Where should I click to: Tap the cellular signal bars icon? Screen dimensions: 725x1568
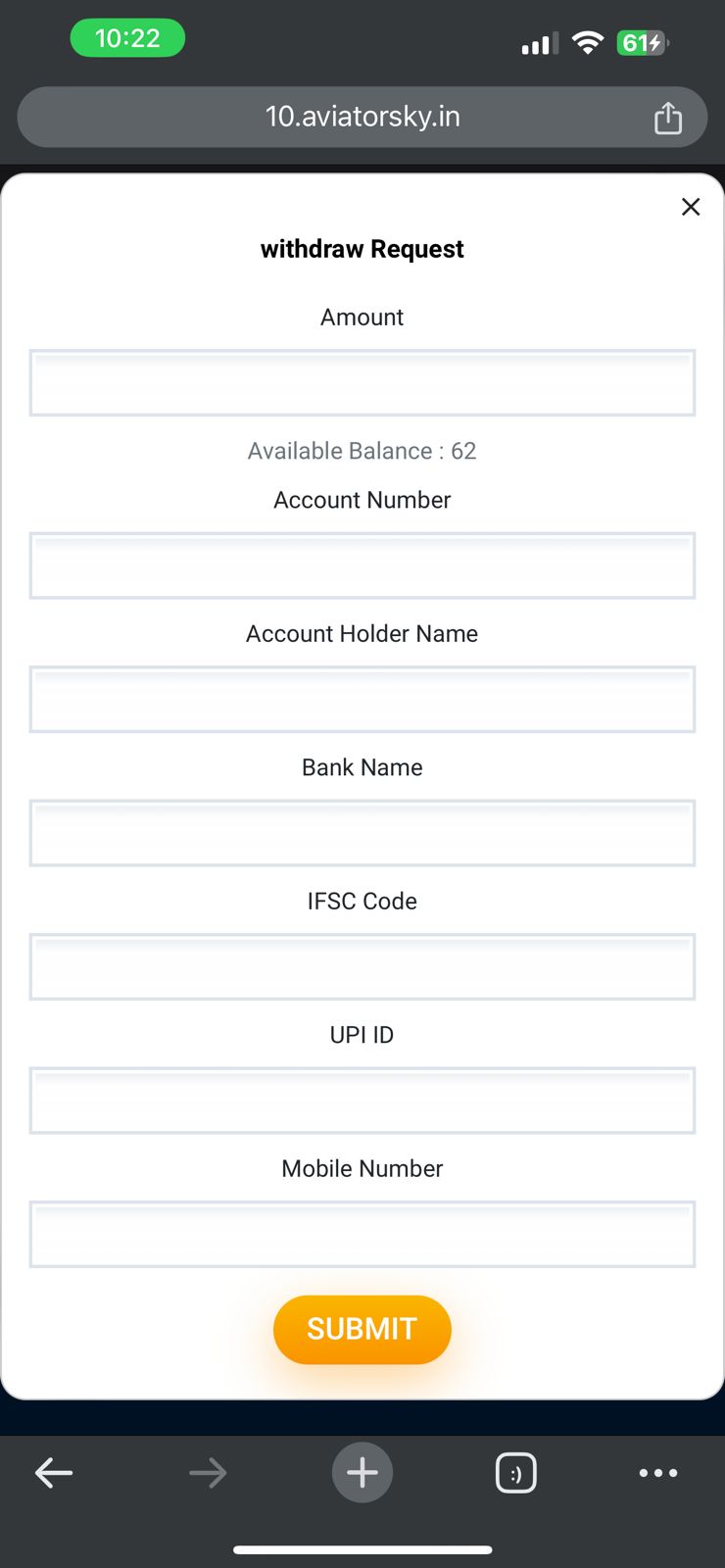(540, 43)
